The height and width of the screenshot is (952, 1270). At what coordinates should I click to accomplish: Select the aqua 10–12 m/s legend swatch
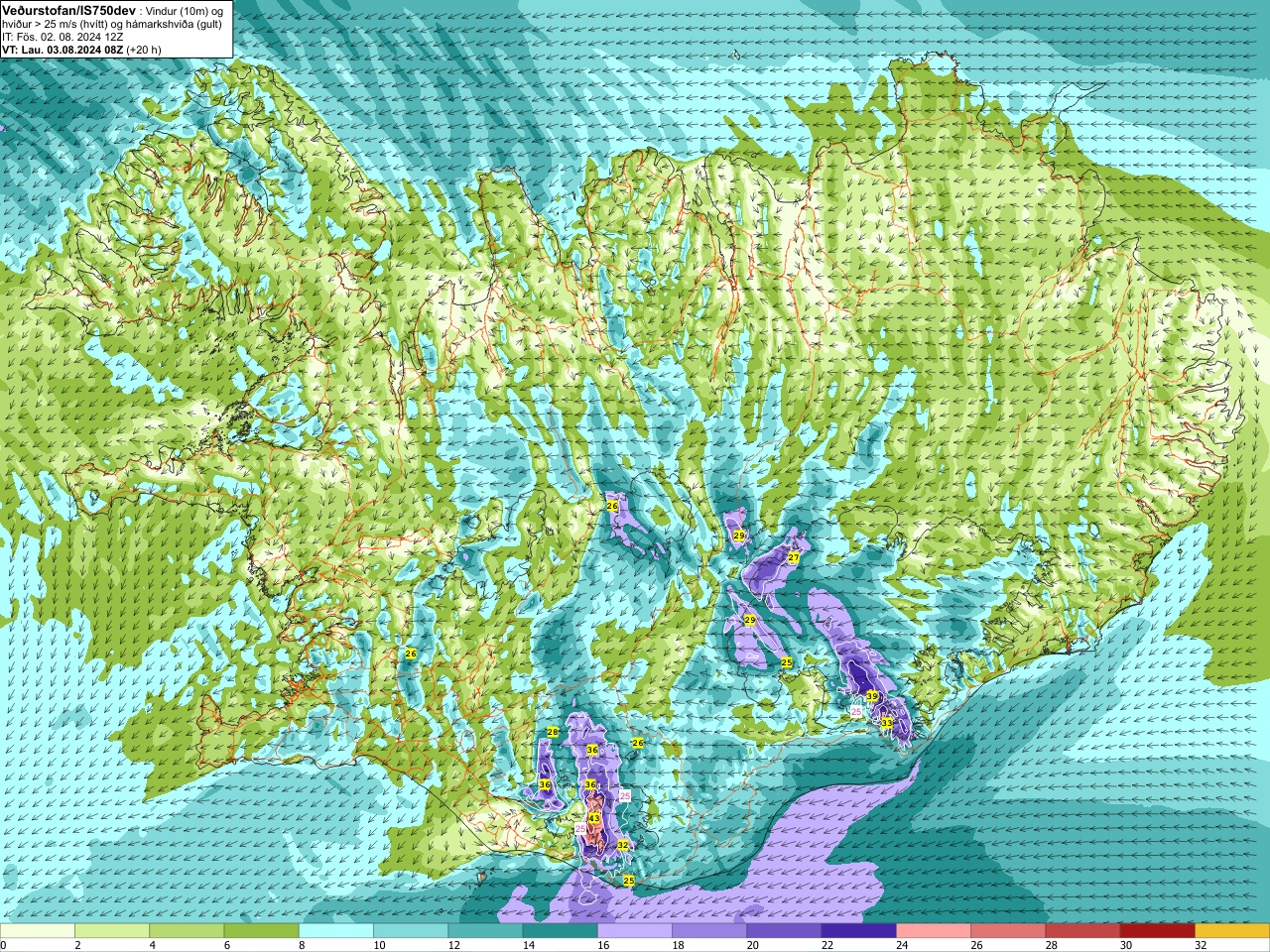[411, 930]
